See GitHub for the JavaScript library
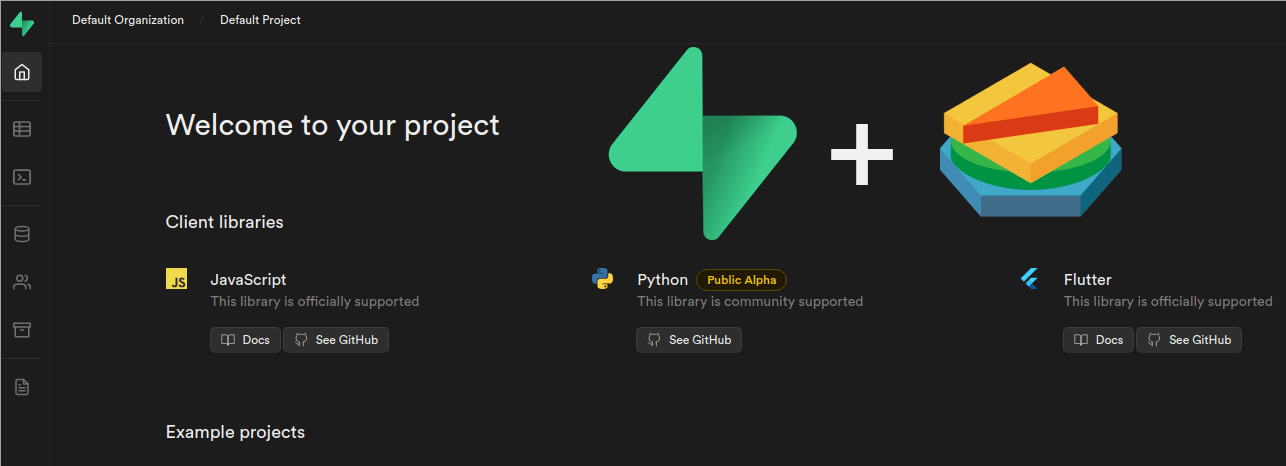 click(336, 340)
